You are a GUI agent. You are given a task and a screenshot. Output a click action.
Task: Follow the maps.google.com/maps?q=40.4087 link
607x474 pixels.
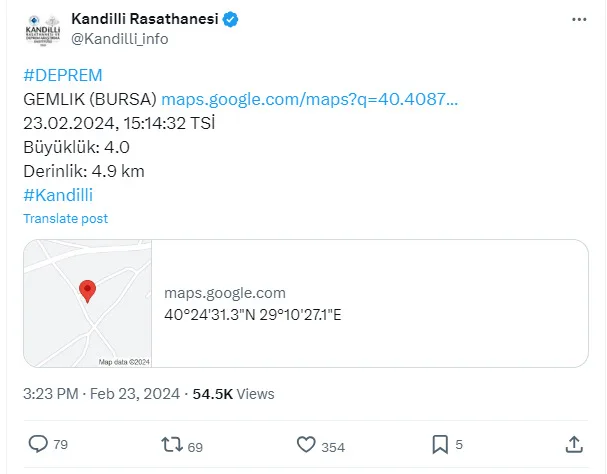point(309,100)
